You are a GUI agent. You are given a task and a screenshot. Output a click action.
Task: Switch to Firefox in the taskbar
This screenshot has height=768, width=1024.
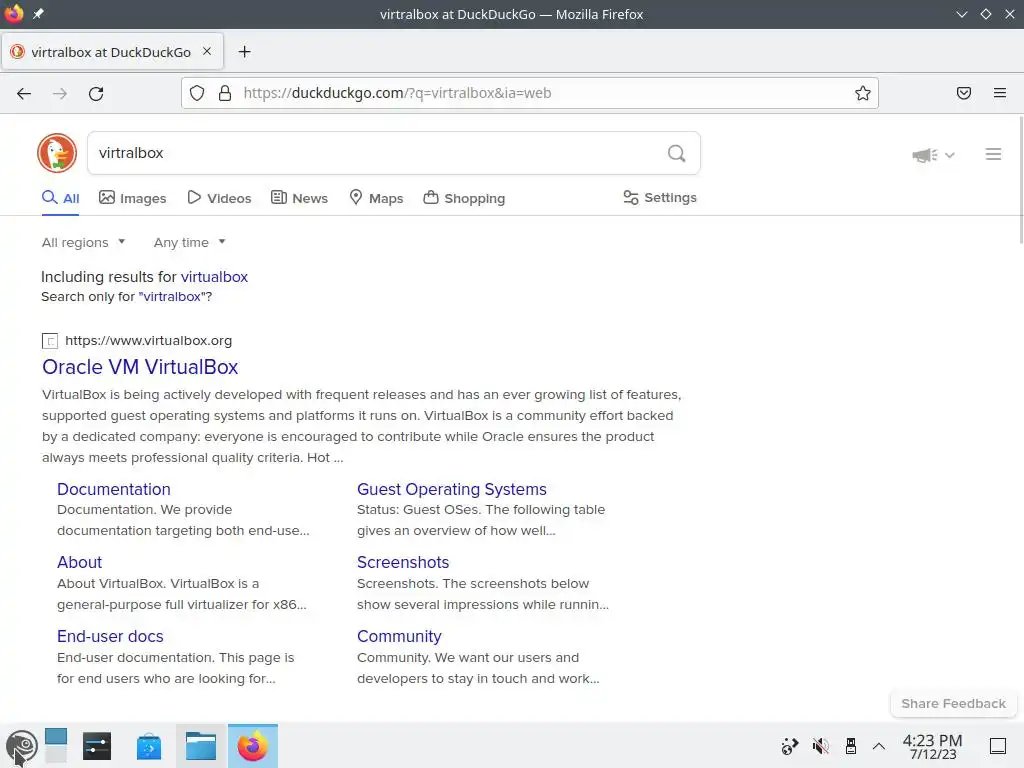click(x=253, y=746)
